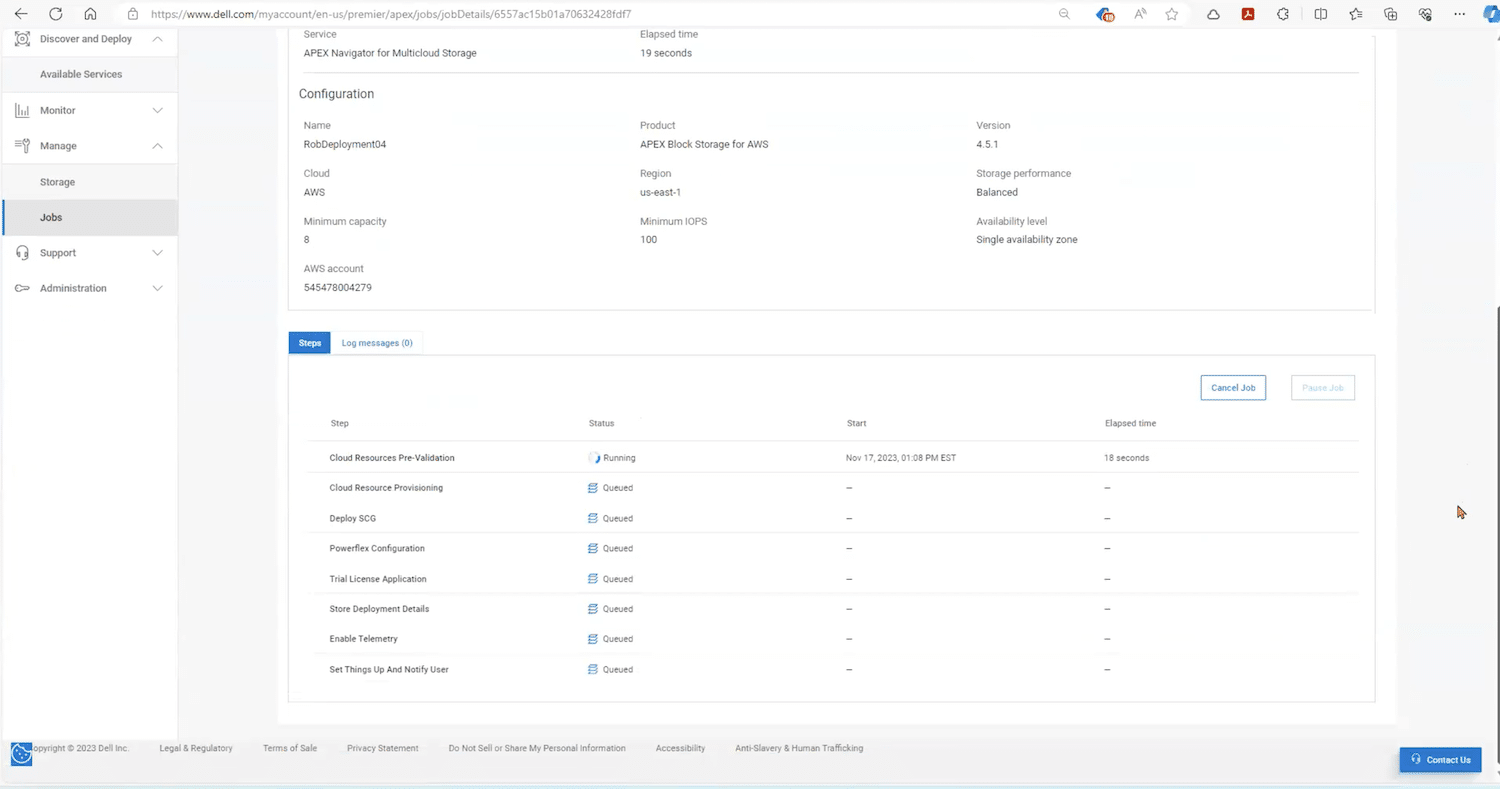Open the Legal & Regulatory footer link

tap(196, 748)
